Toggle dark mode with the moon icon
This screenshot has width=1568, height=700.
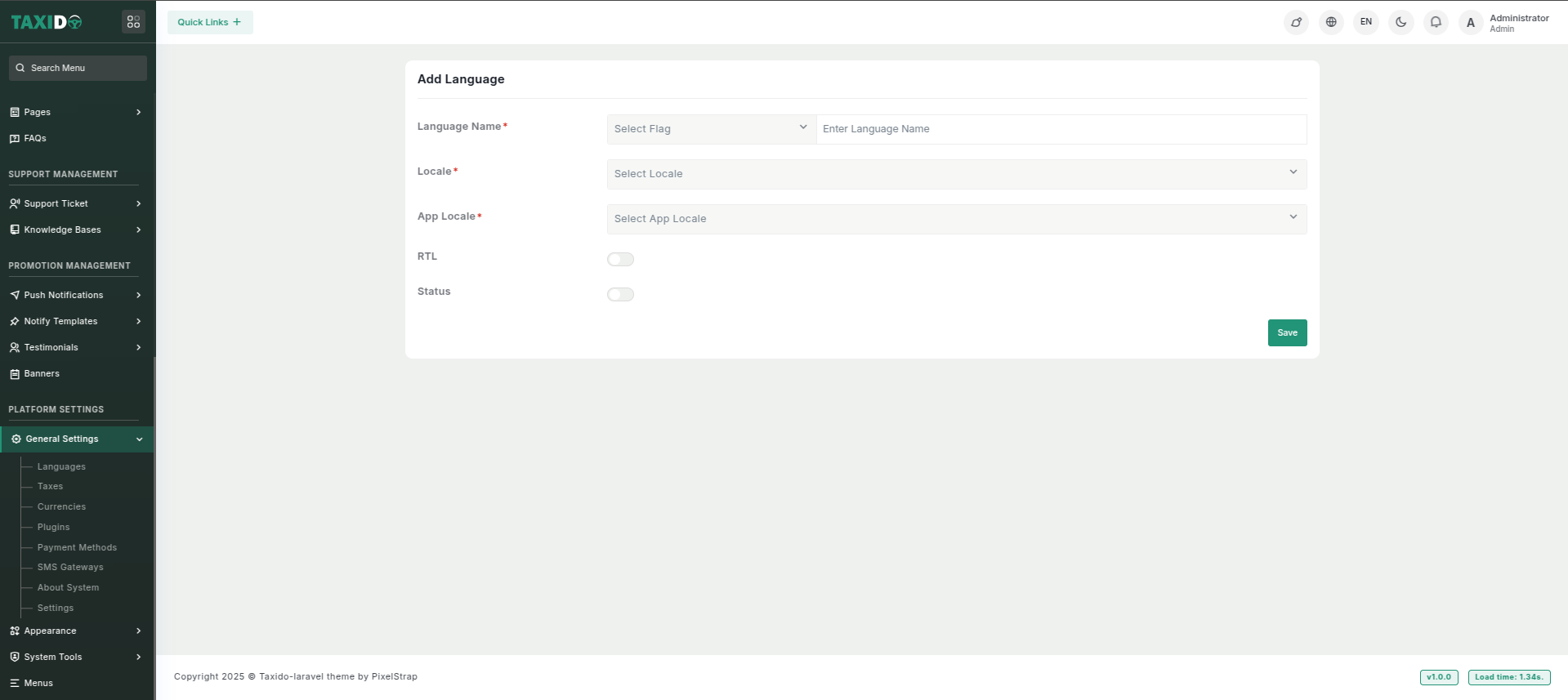click(1400, 22)
